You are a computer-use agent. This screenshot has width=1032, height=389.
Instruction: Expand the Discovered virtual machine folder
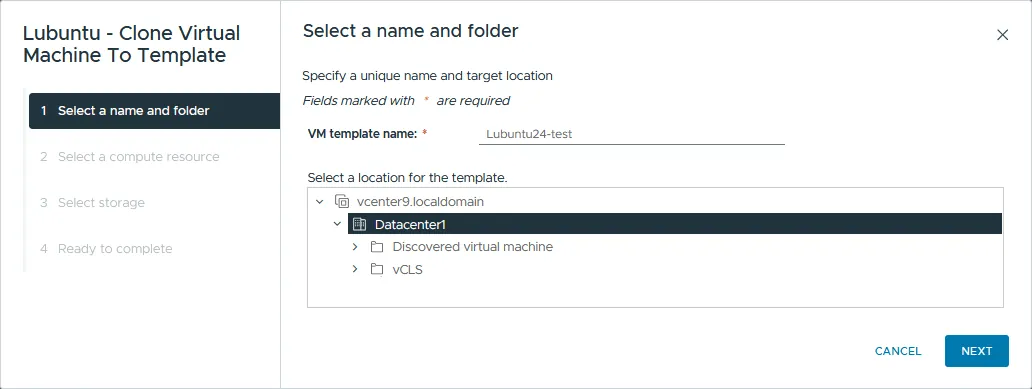coord(355,247)
